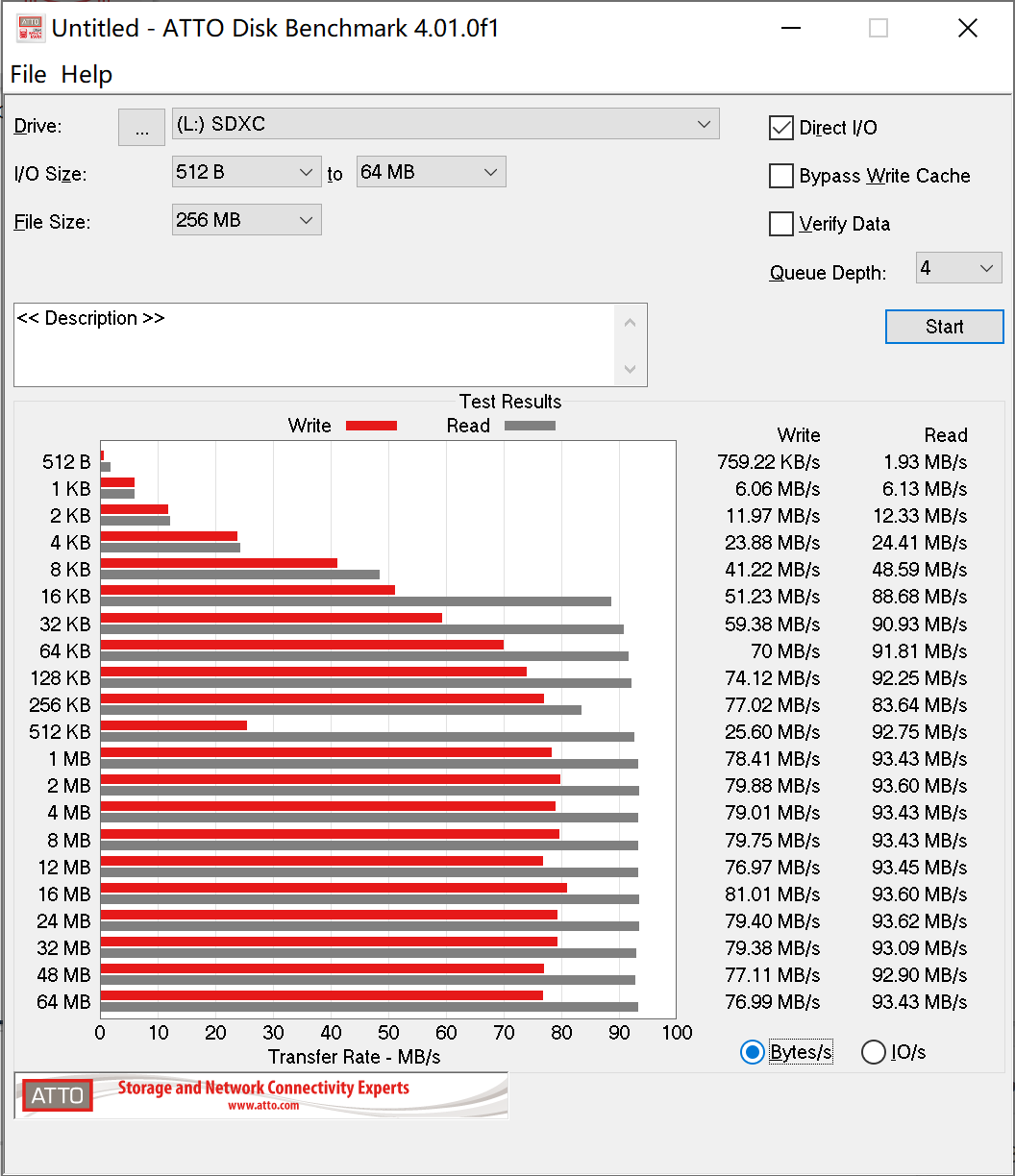Screen dimensions: 1015x1176
Task: Open the File menu
Action: tap(28, 74)
